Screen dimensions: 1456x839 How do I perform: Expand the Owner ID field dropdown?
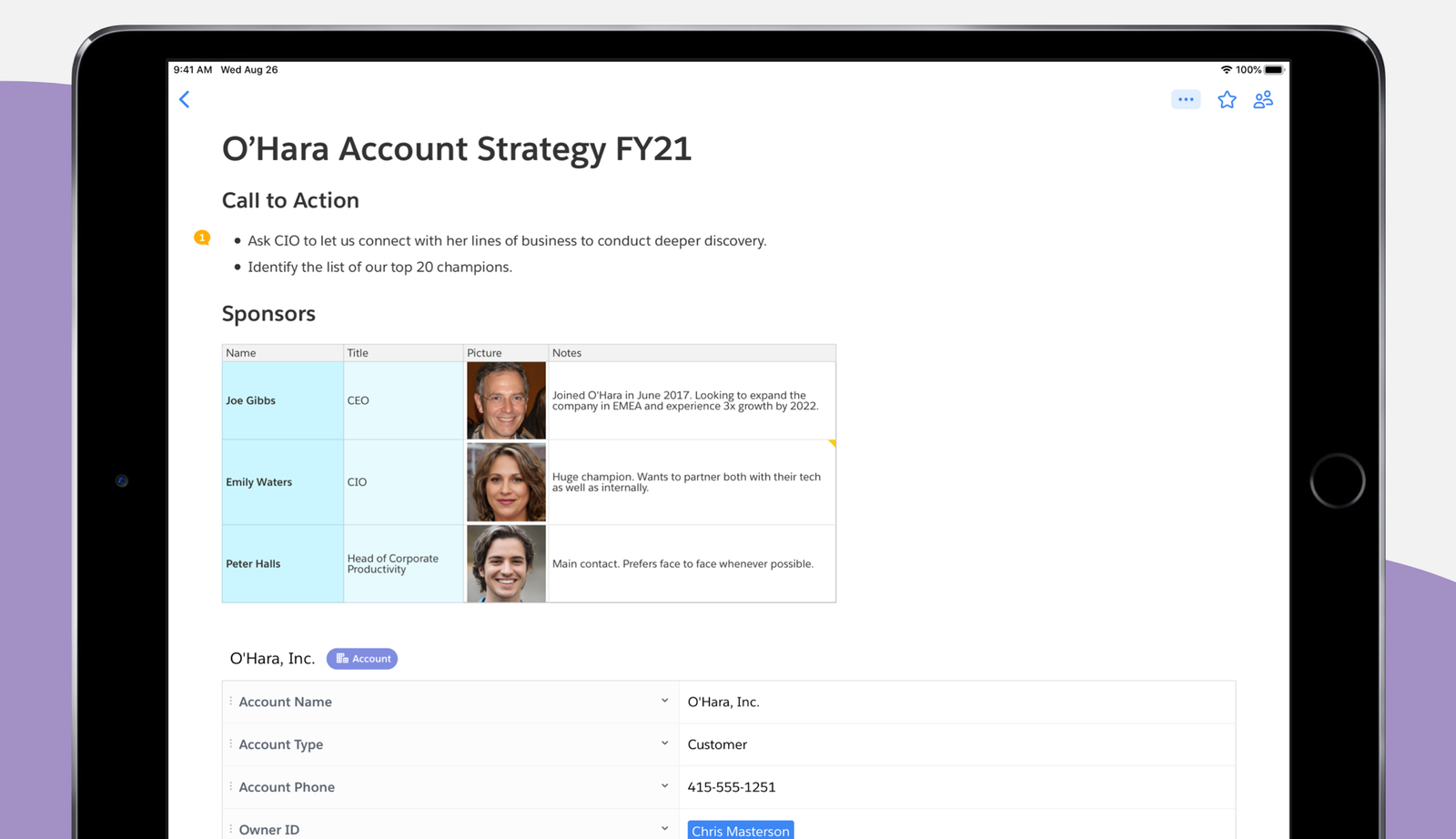(664, 828)
